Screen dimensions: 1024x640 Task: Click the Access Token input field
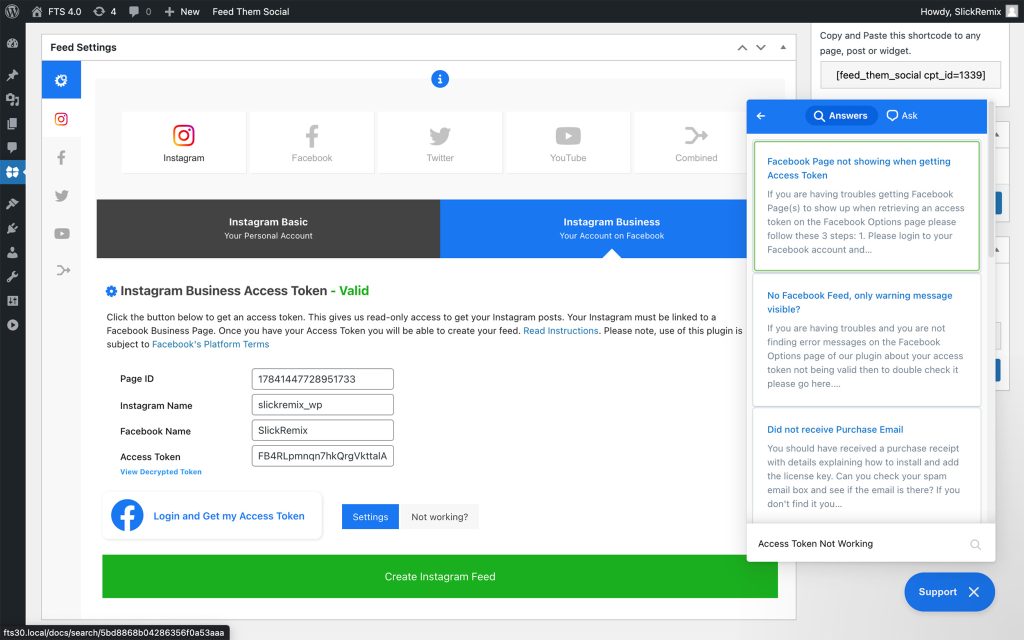click(323, 456)
